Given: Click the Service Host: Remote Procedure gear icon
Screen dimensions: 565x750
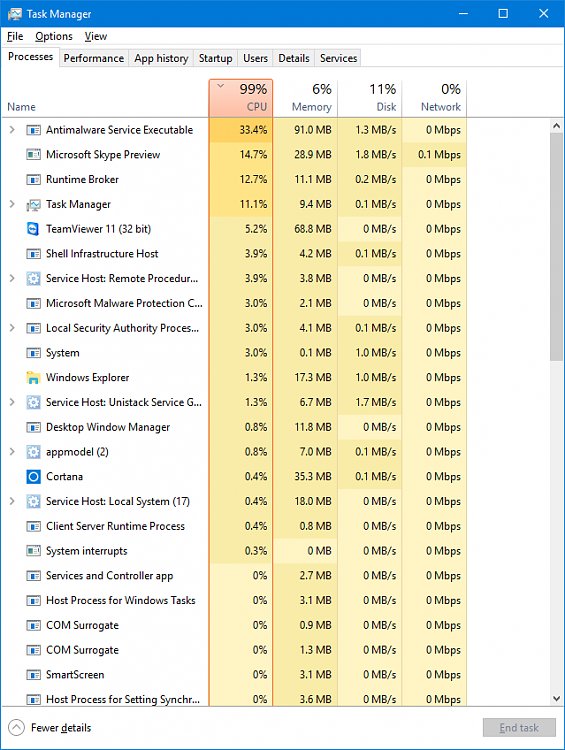Looking at the screenshot, I should click(33, 278).
